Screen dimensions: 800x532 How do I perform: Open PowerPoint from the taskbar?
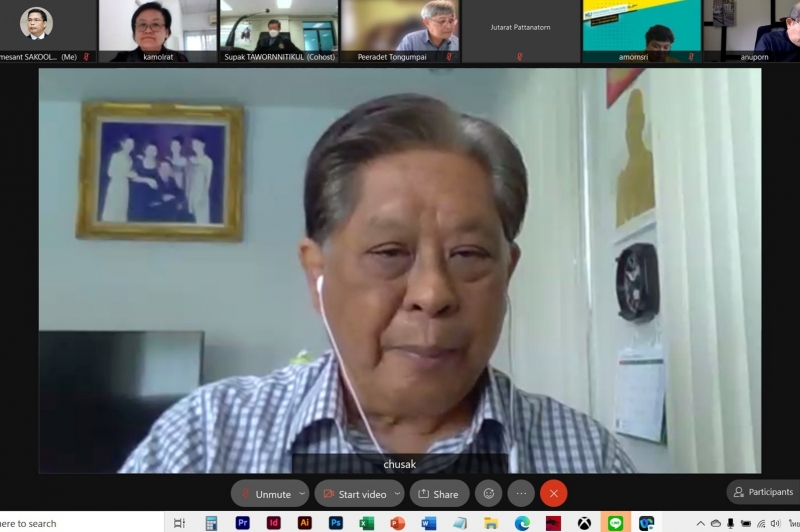pos(397,523)
